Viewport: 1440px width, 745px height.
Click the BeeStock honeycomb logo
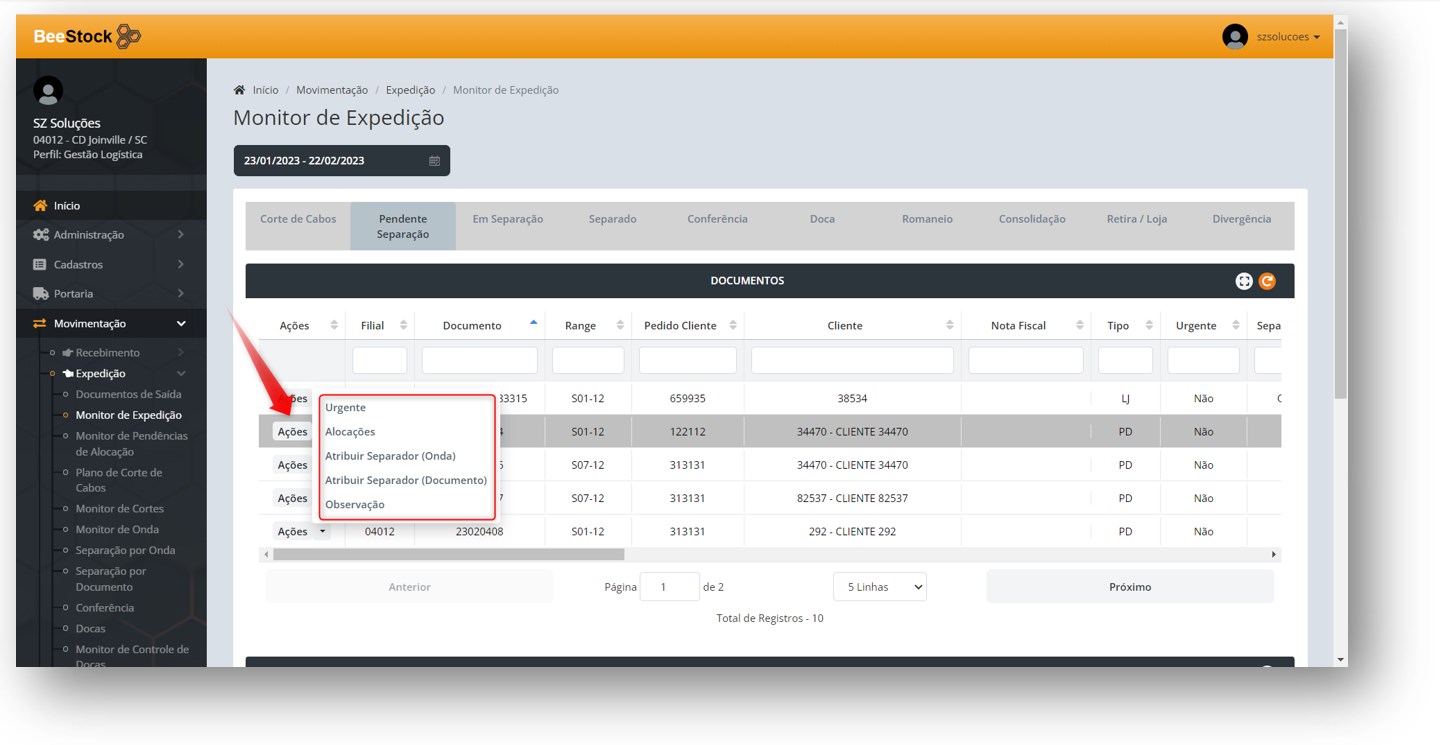click(128, 37)
